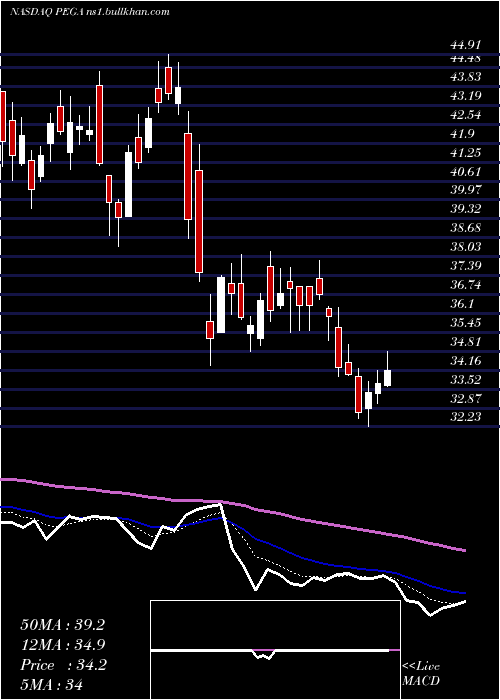500x700 pixels.
Task: Select the 35.45 price axis label
Action: pyautogui.click(x=465, y=322)
